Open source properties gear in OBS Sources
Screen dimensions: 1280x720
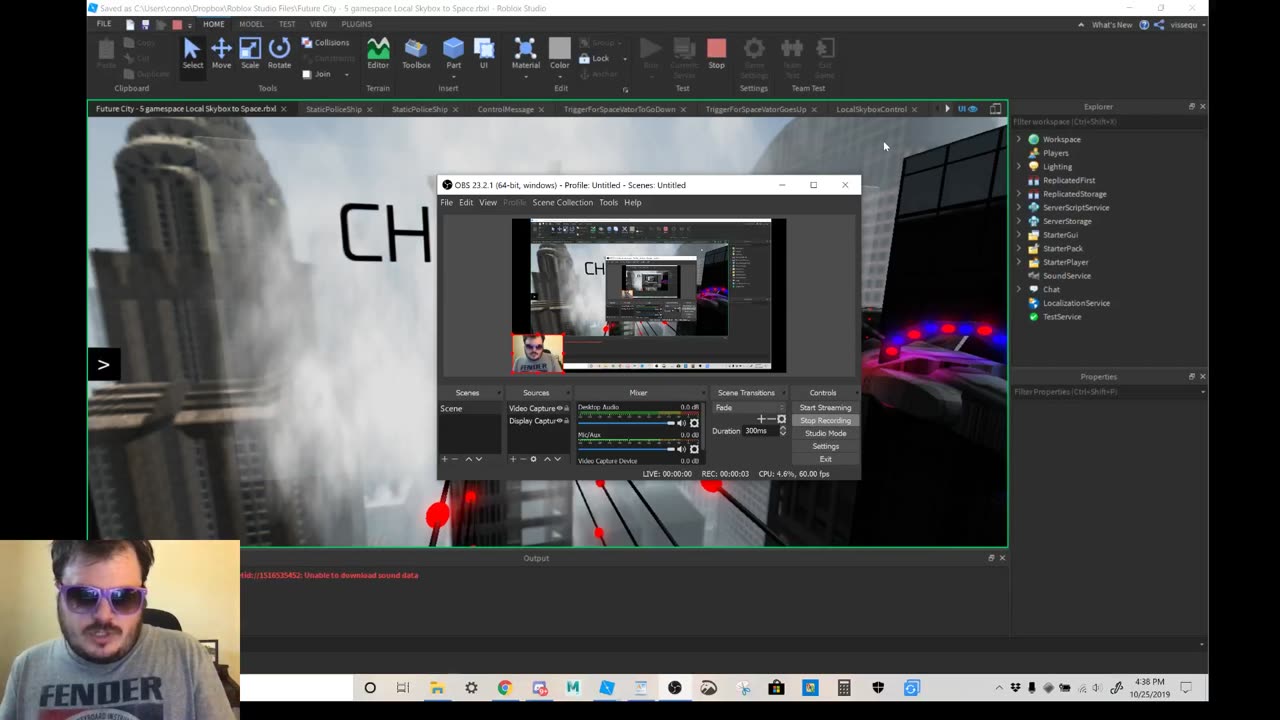tap(533, 459)
